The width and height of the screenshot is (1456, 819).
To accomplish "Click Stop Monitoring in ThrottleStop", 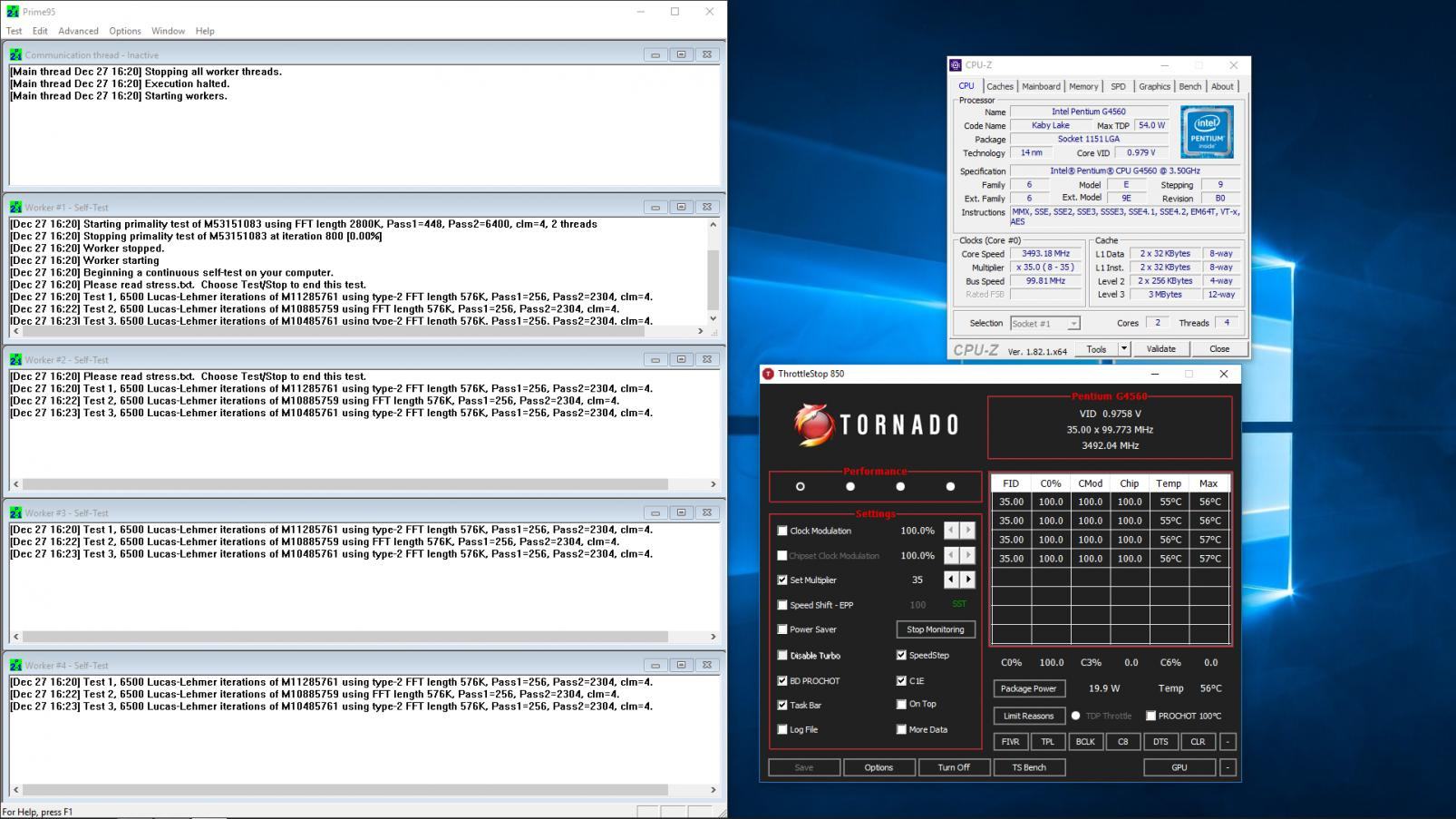I will pos(936,629).
